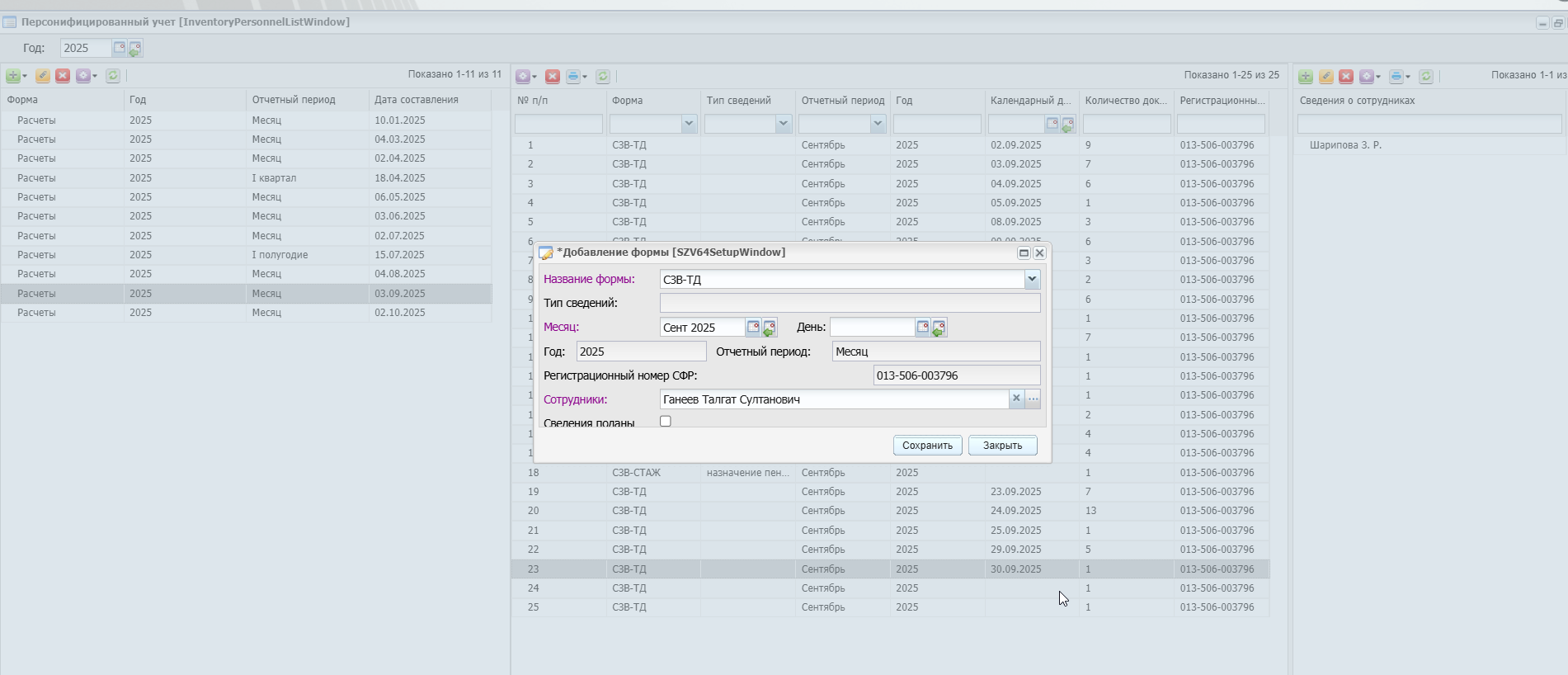1568x675 pixels.
Task: Click the red delete icon in left panel toolbar
Action: click(63, 76)
